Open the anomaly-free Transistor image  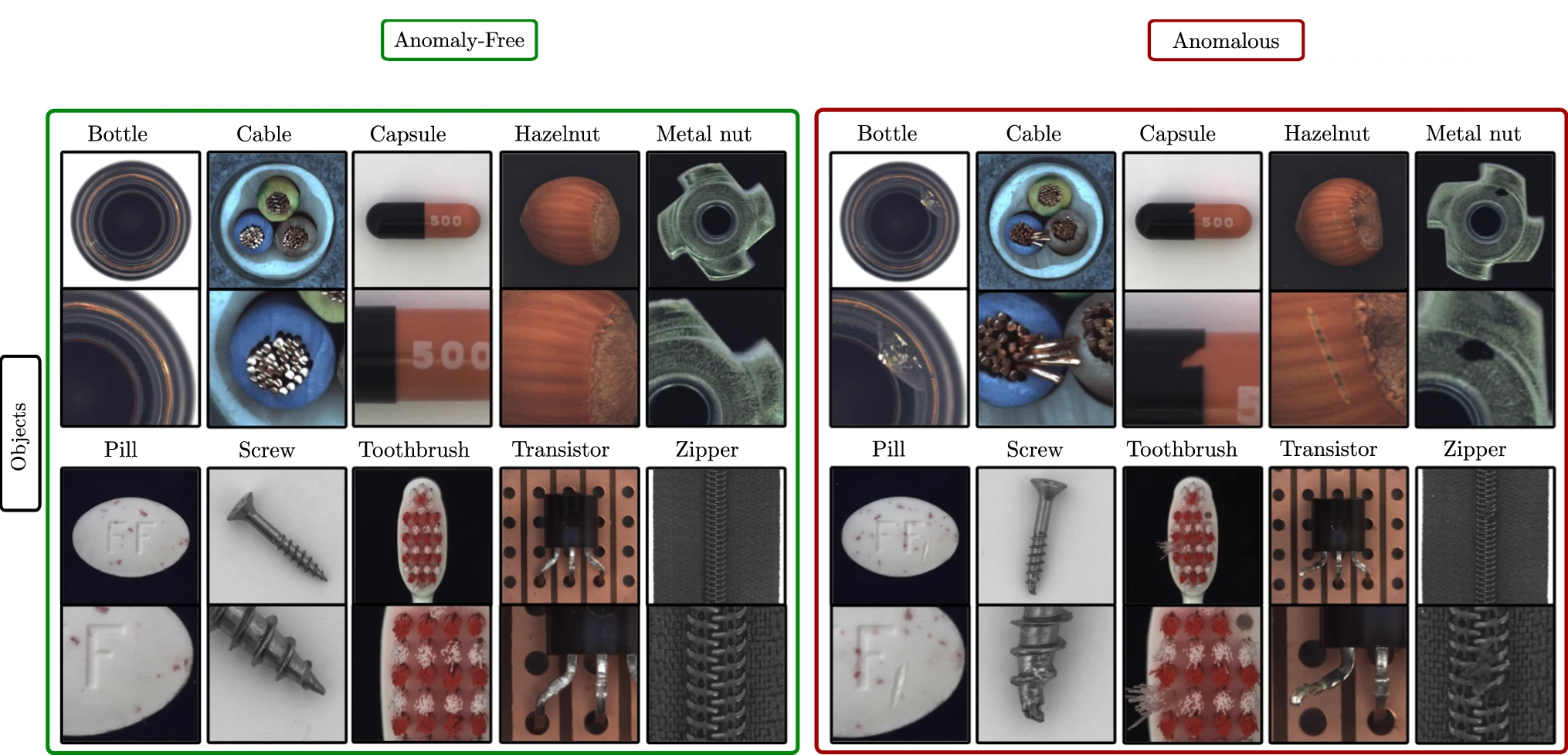pos(570,536)
